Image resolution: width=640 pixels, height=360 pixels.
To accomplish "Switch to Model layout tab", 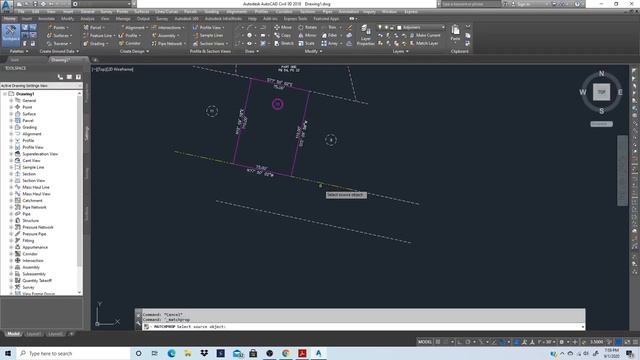I will click(13, 334).
